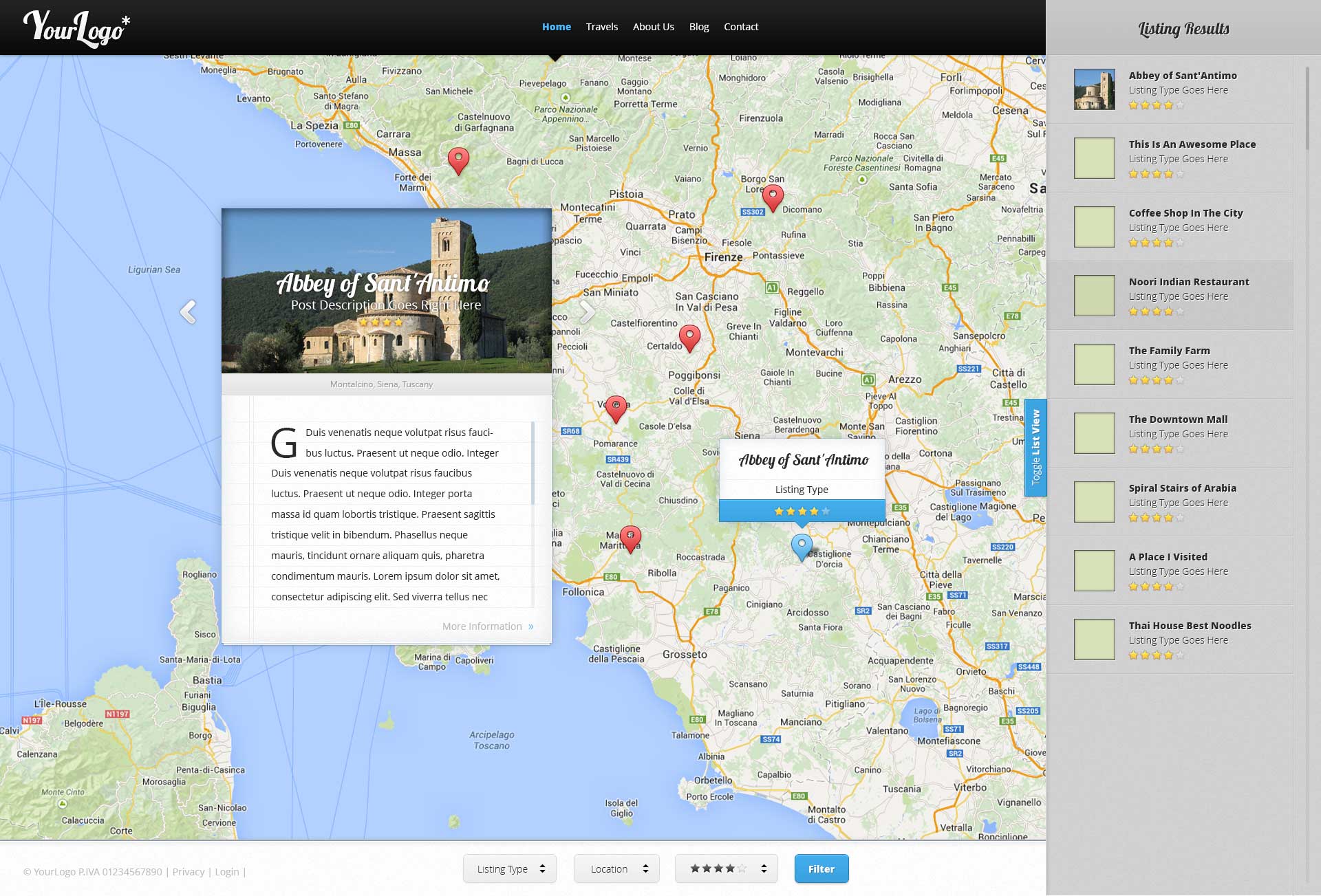The width and height of the screenshot is (1321, 896).
Task: Click the YourLogo site logo
Action: (76, 28)
